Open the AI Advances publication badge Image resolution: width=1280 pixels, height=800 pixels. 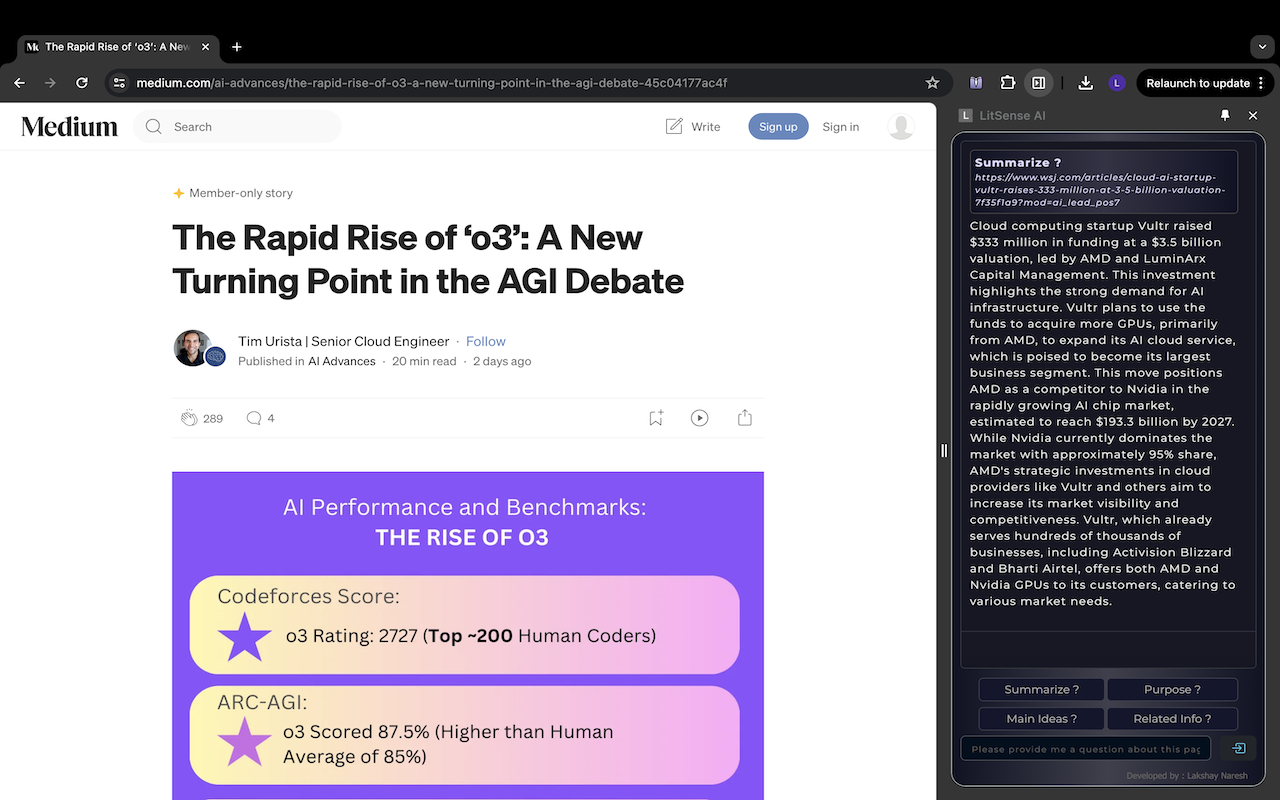[215, 357]
